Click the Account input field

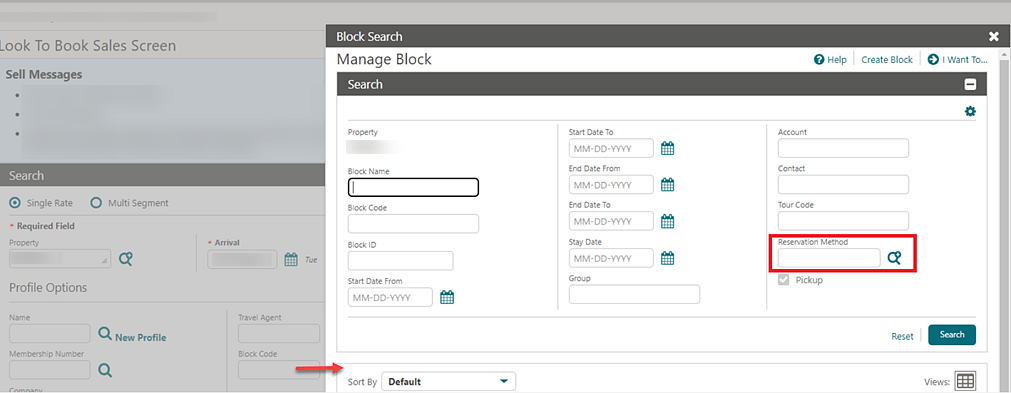[843, 148]
